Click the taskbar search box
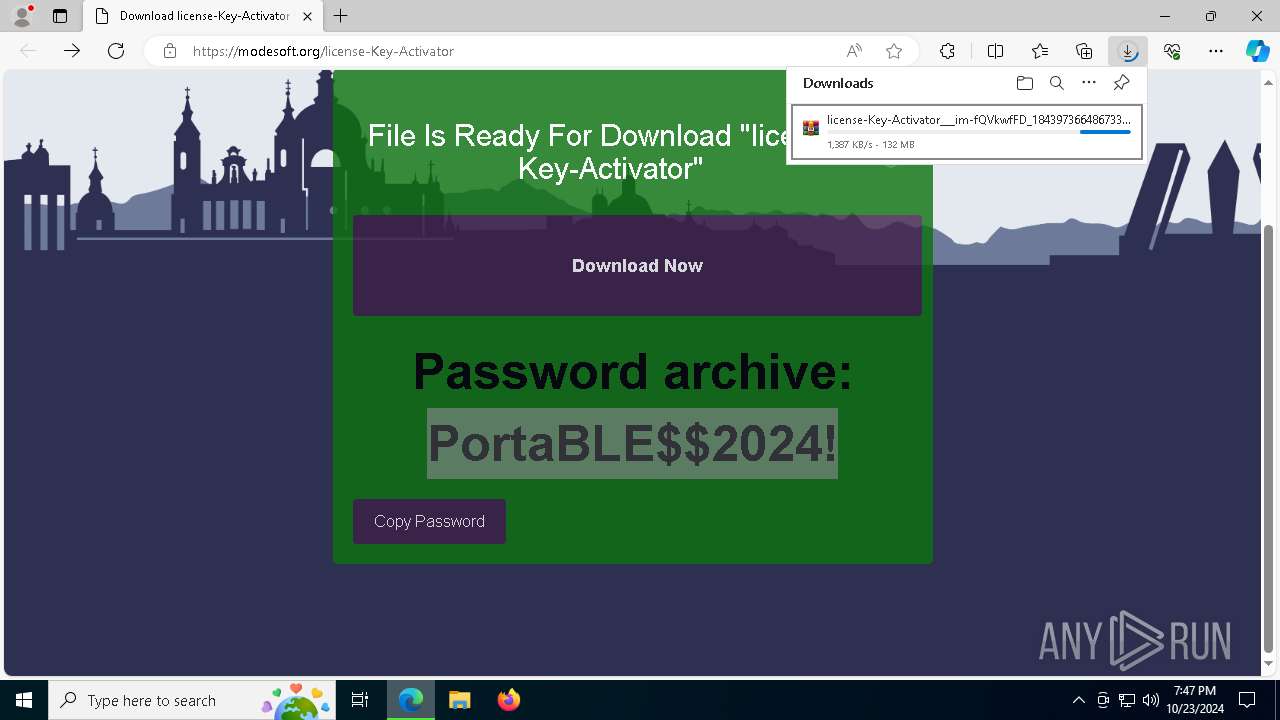This screenshot has height=720, width=1280. pyautogui.click(x=193, y=700)
